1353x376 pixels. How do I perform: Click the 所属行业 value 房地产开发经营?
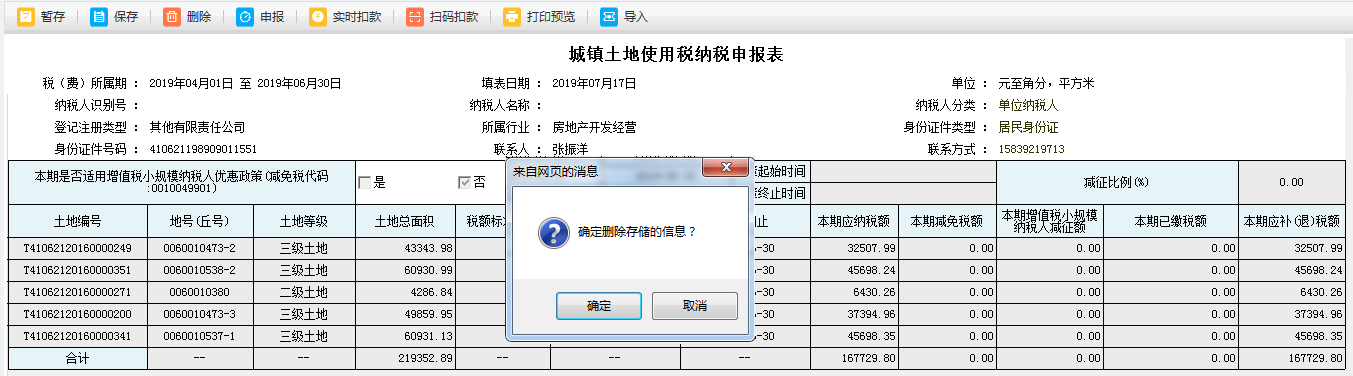(x=595, y=127)
